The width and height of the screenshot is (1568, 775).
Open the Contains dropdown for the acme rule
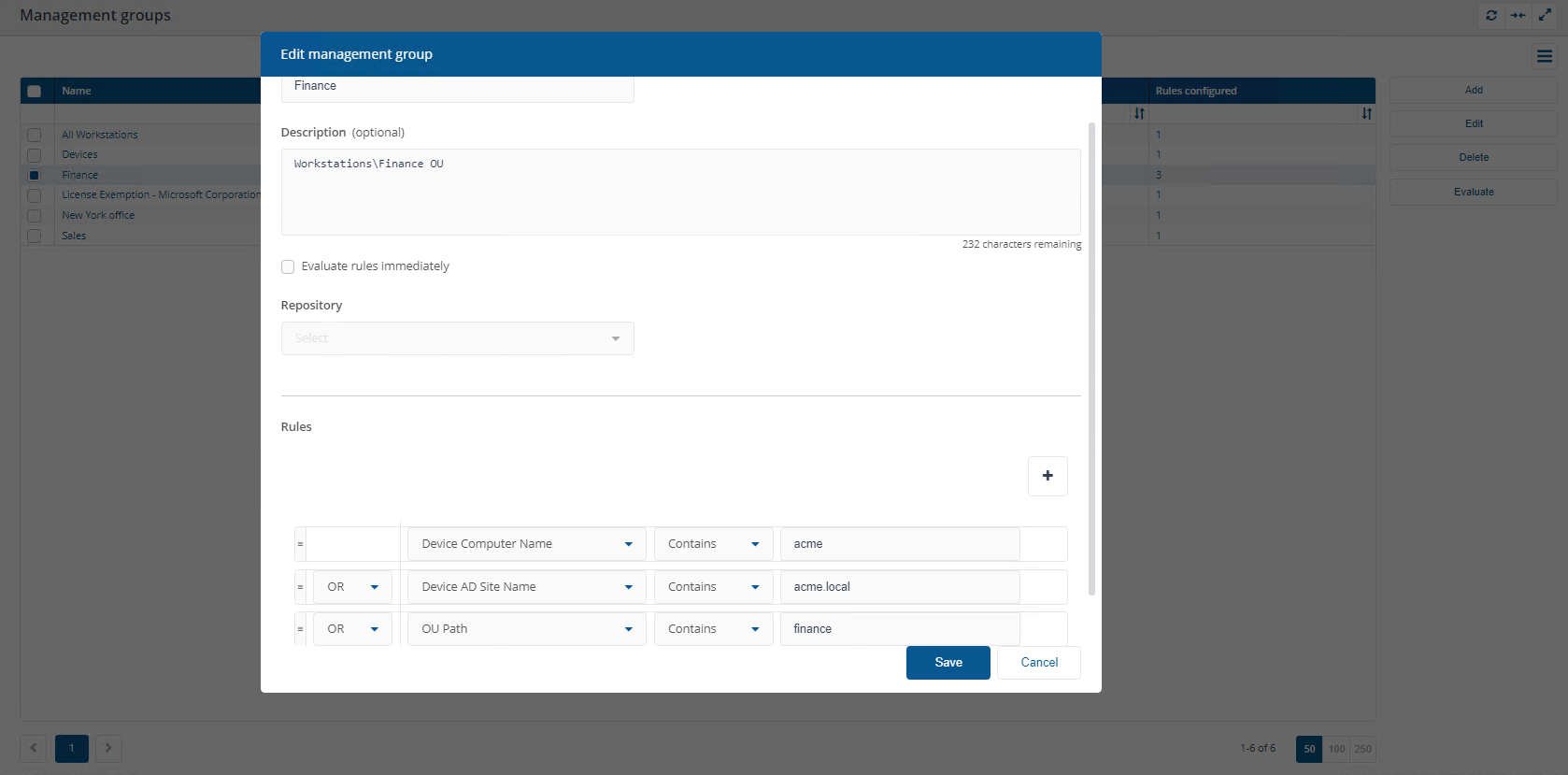tap(713, 544)
